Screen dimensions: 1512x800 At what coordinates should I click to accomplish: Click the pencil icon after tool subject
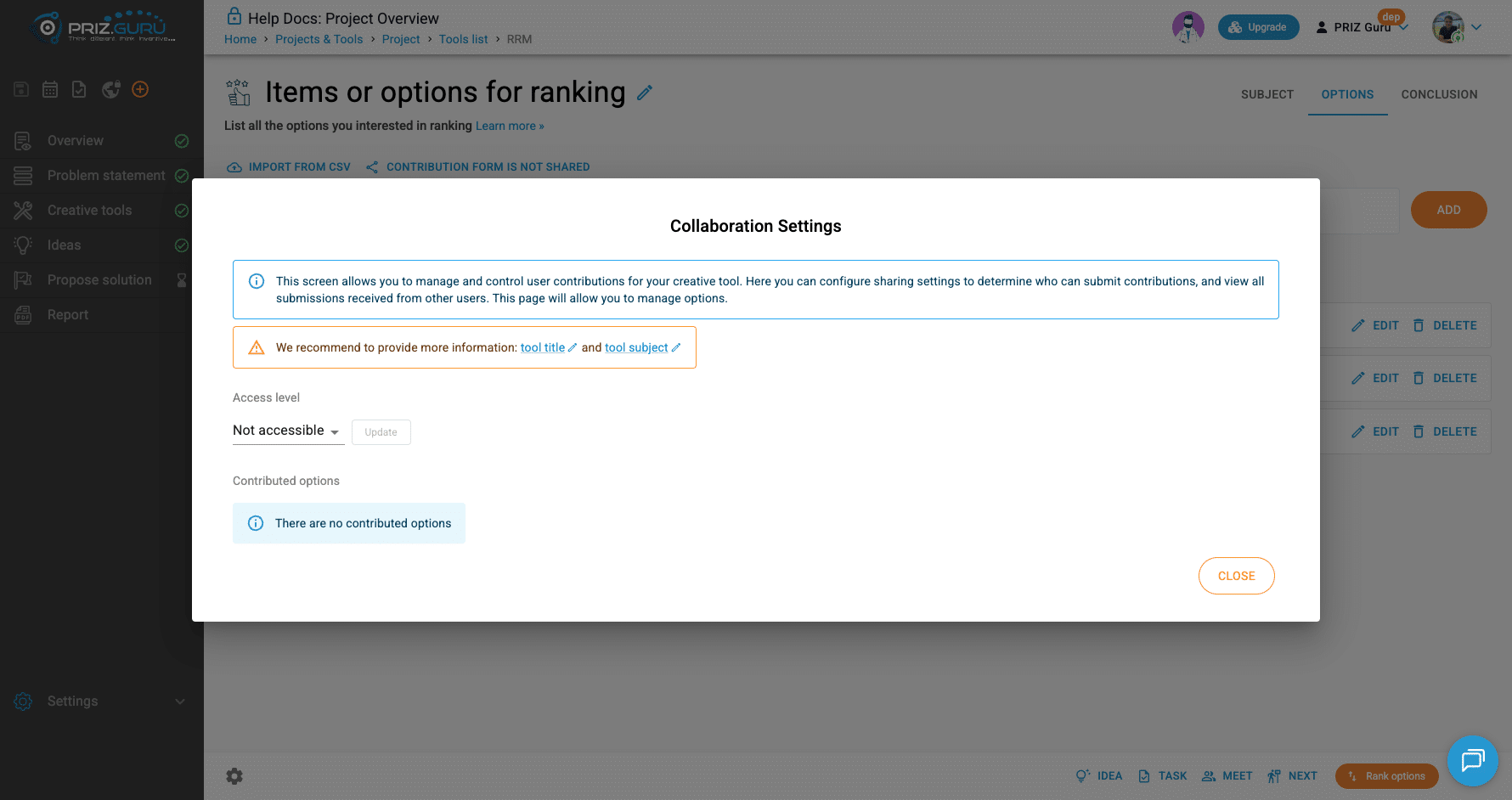[676, 347]
